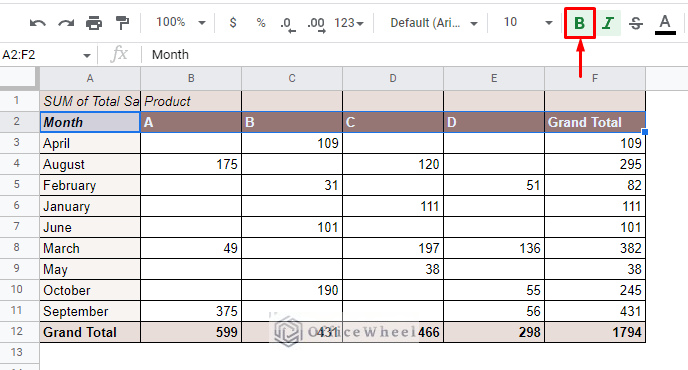The width and height of the screenshot is (688, 370).
Task: Undo the last action
Action: click(x=38, y=23)
